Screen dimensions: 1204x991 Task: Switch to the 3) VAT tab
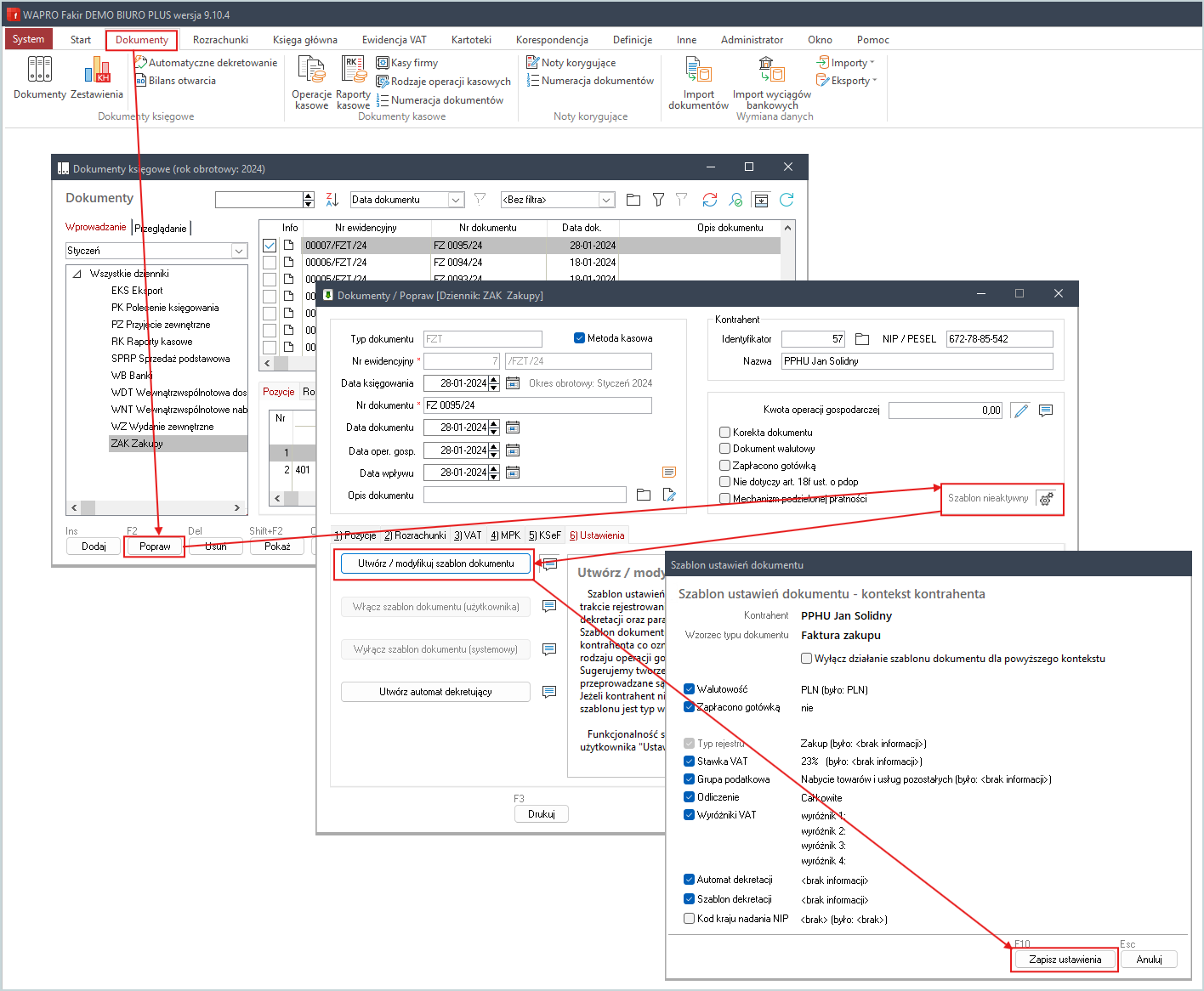click(468, 535)
